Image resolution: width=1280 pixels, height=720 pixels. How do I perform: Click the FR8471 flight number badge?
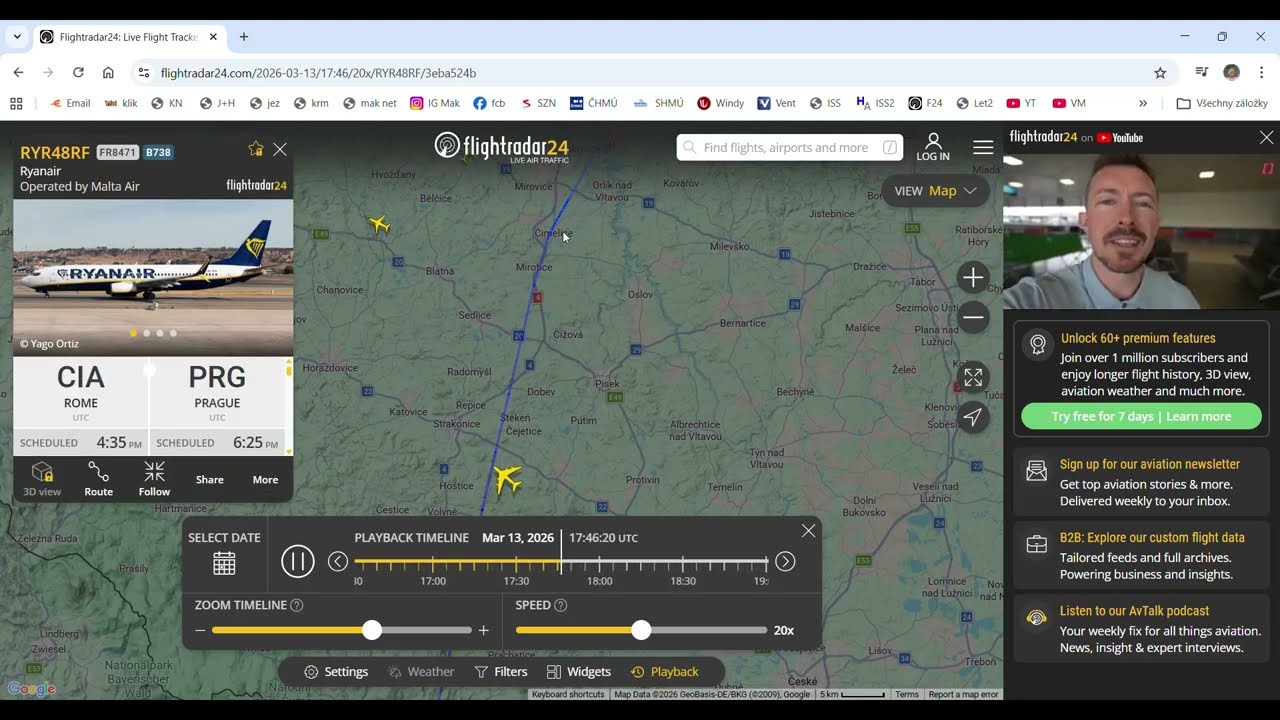pyautogui.click(x=117, y=153)
